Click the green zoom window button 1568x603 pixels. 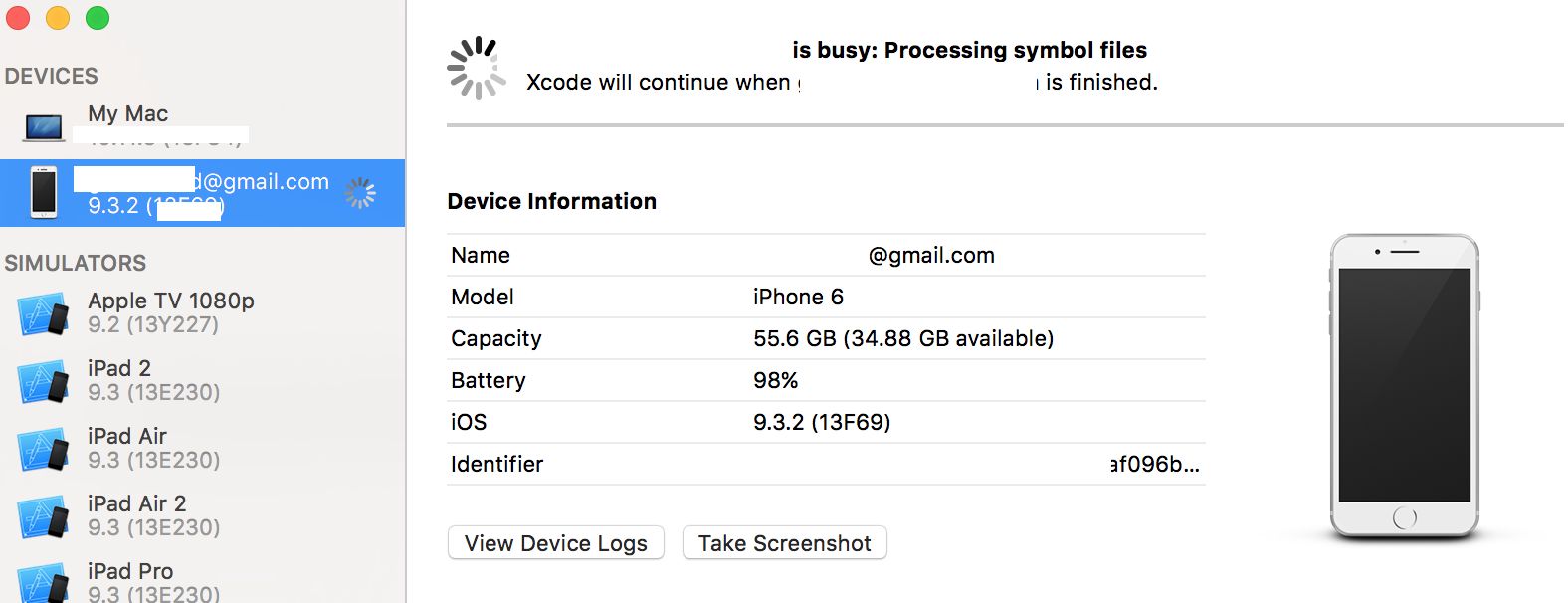[x=98, y=18]
